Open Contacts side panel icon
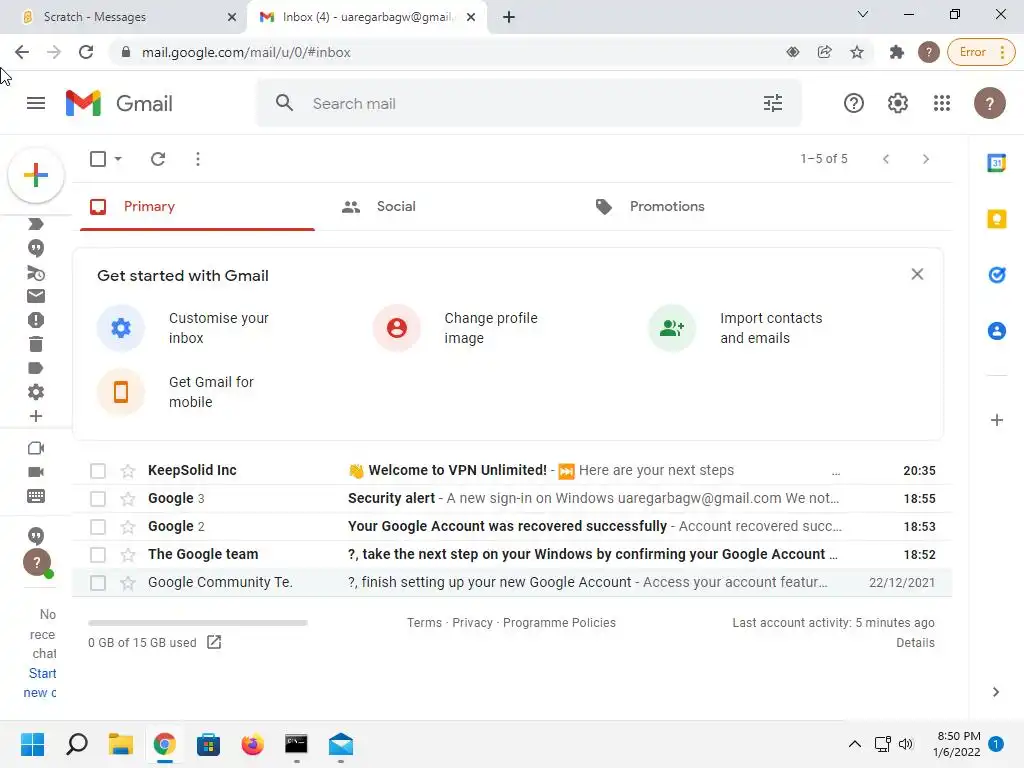This screenshot has height=768, width=1024. coord(997,331)
